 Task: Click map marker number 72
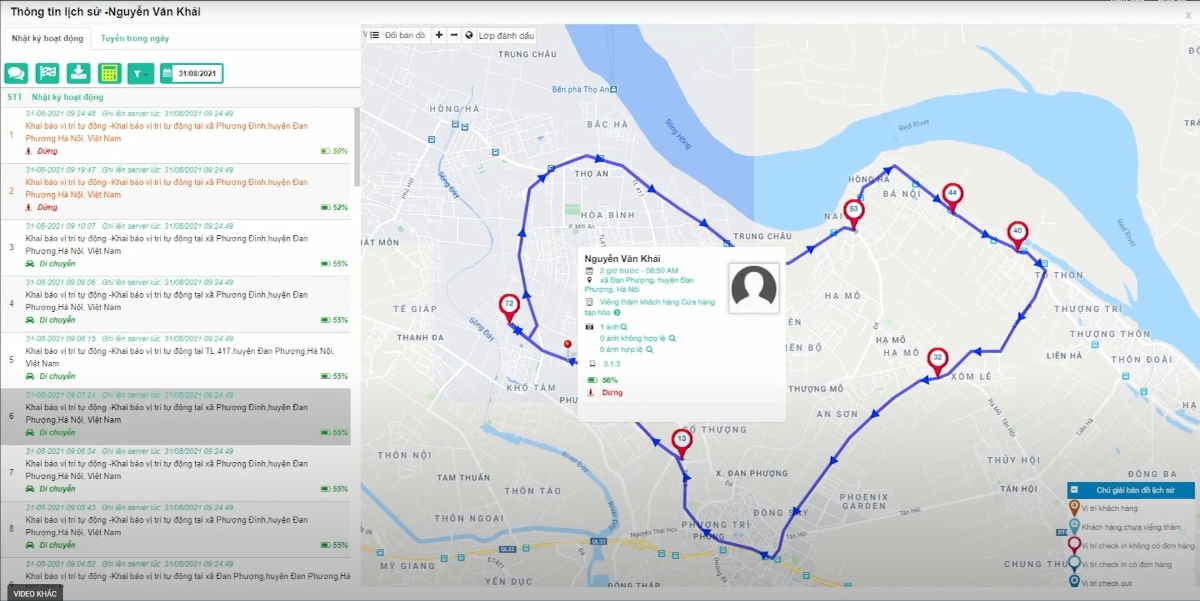(x=509, y=306)
